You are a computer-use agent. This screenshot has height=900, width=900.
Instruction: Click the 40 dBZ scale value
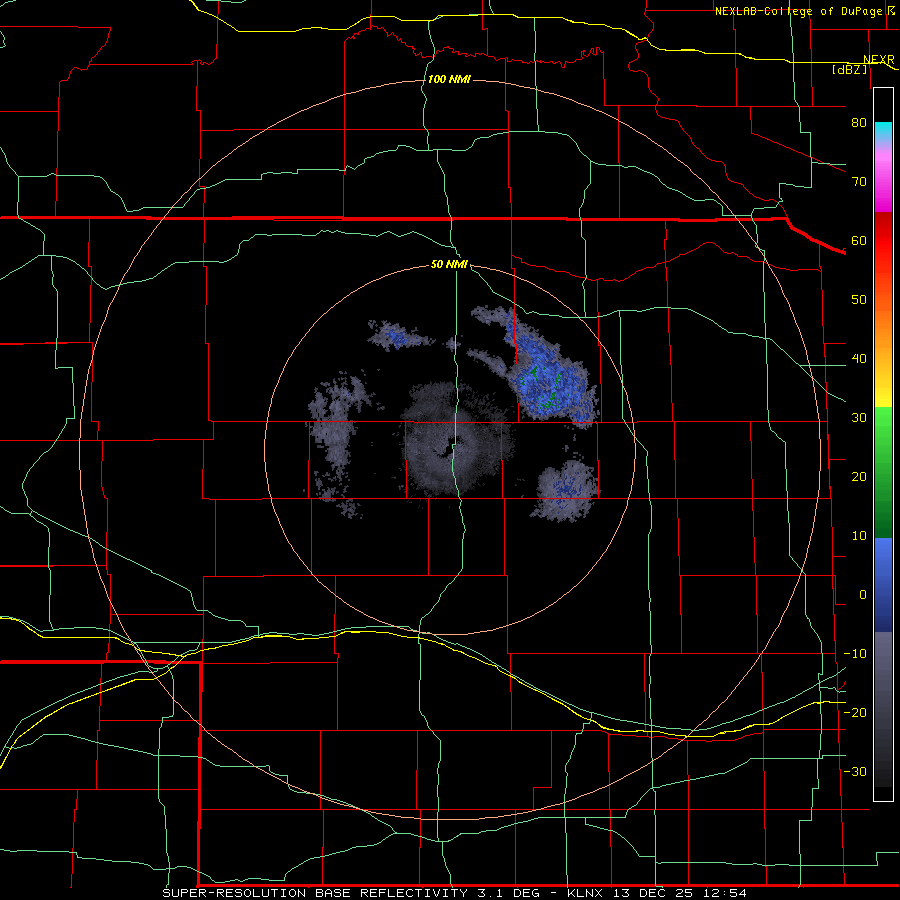tap(859, 359)
